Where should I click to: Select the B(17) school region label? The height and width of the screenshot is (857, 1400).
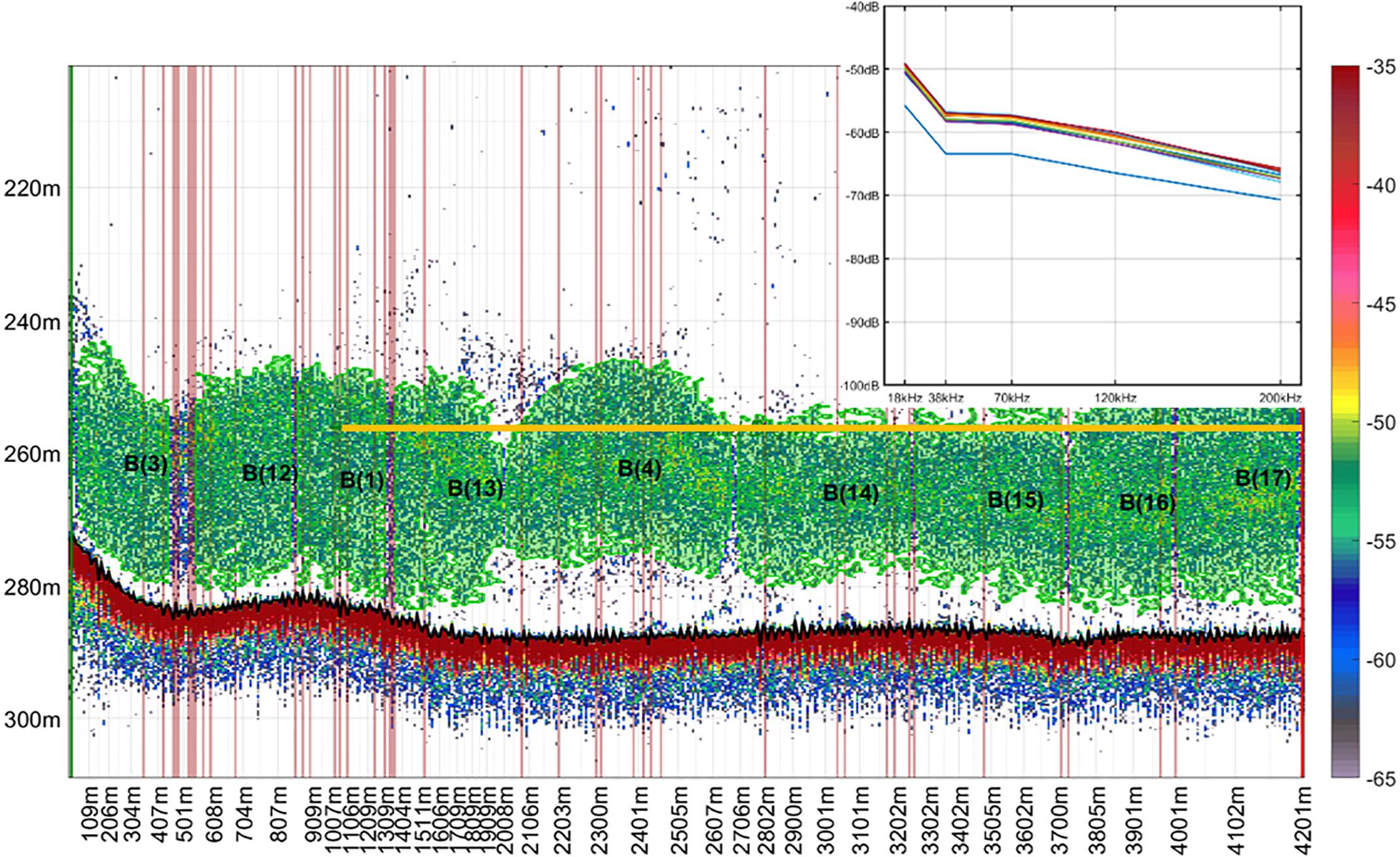coord(1263,478)
